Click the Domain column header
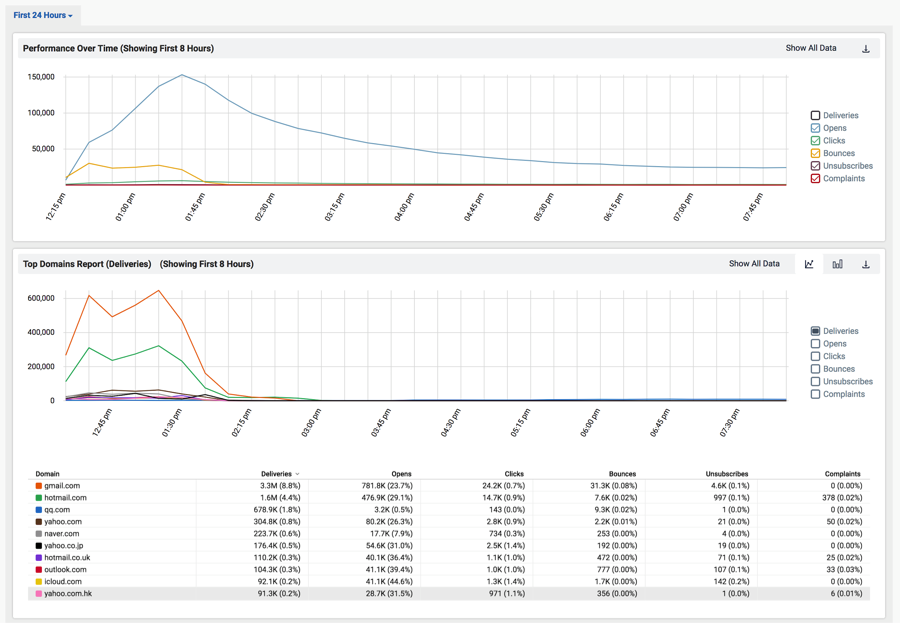This screenshot has height=623, width=900. pos(48,474)
